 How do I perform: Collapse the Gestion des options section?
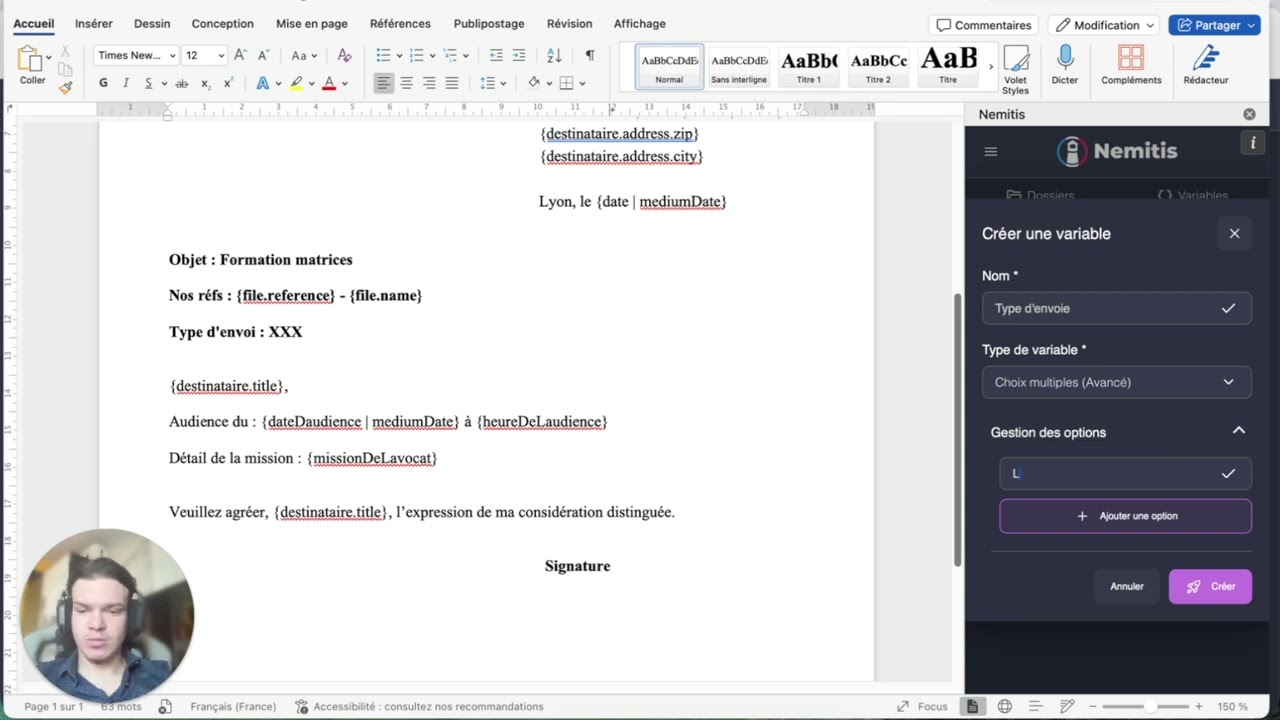pos(1238,431)
